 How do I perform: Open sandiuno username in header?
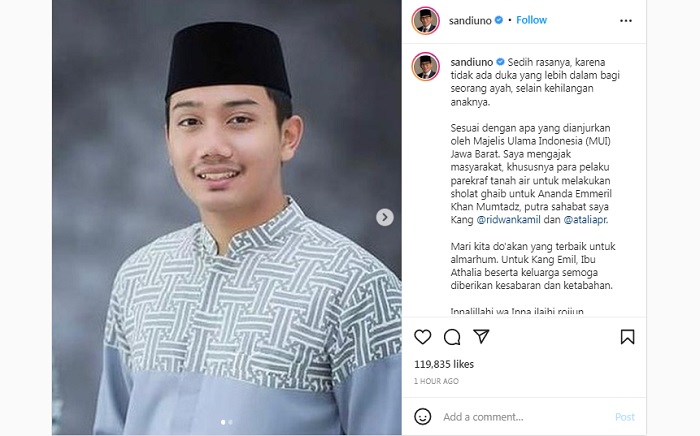[470, 21]
